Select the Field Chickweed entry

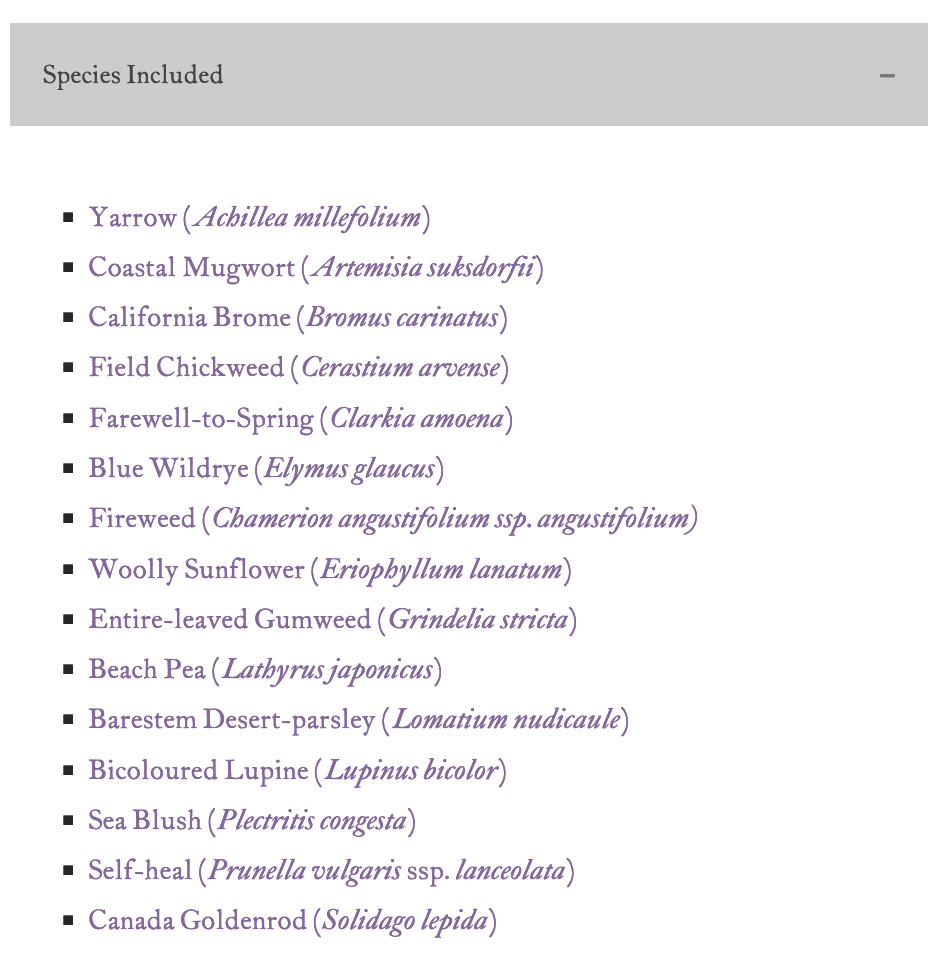click(x=186, y=368)
